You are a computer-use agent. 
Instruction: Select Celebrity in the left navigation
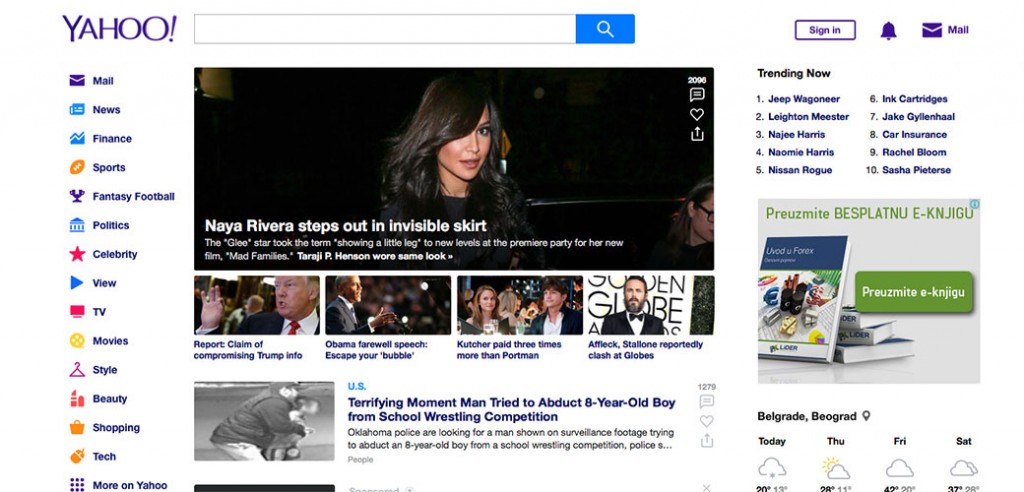pos(115,254)
